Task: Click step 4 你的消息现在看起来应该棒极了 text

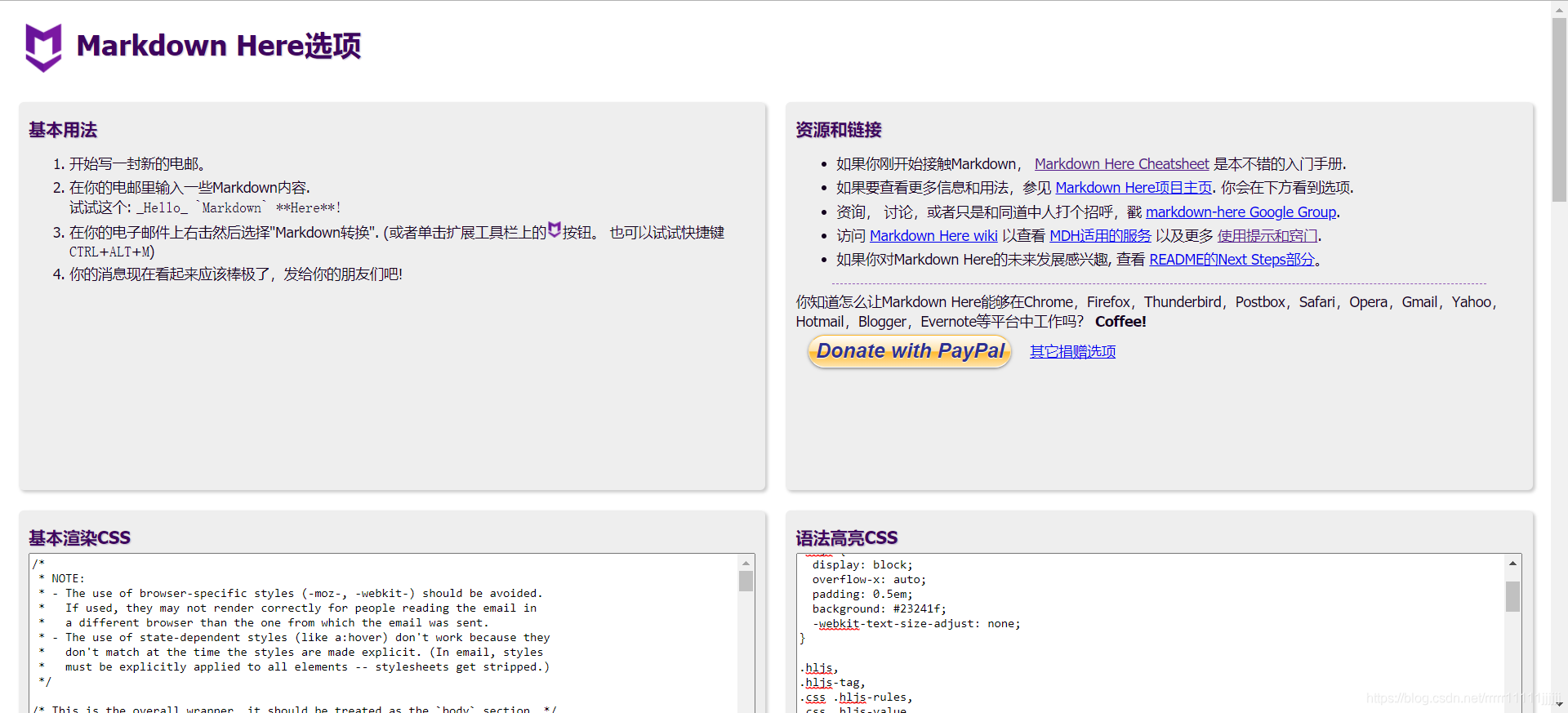Action: click(x=236, y=274)
